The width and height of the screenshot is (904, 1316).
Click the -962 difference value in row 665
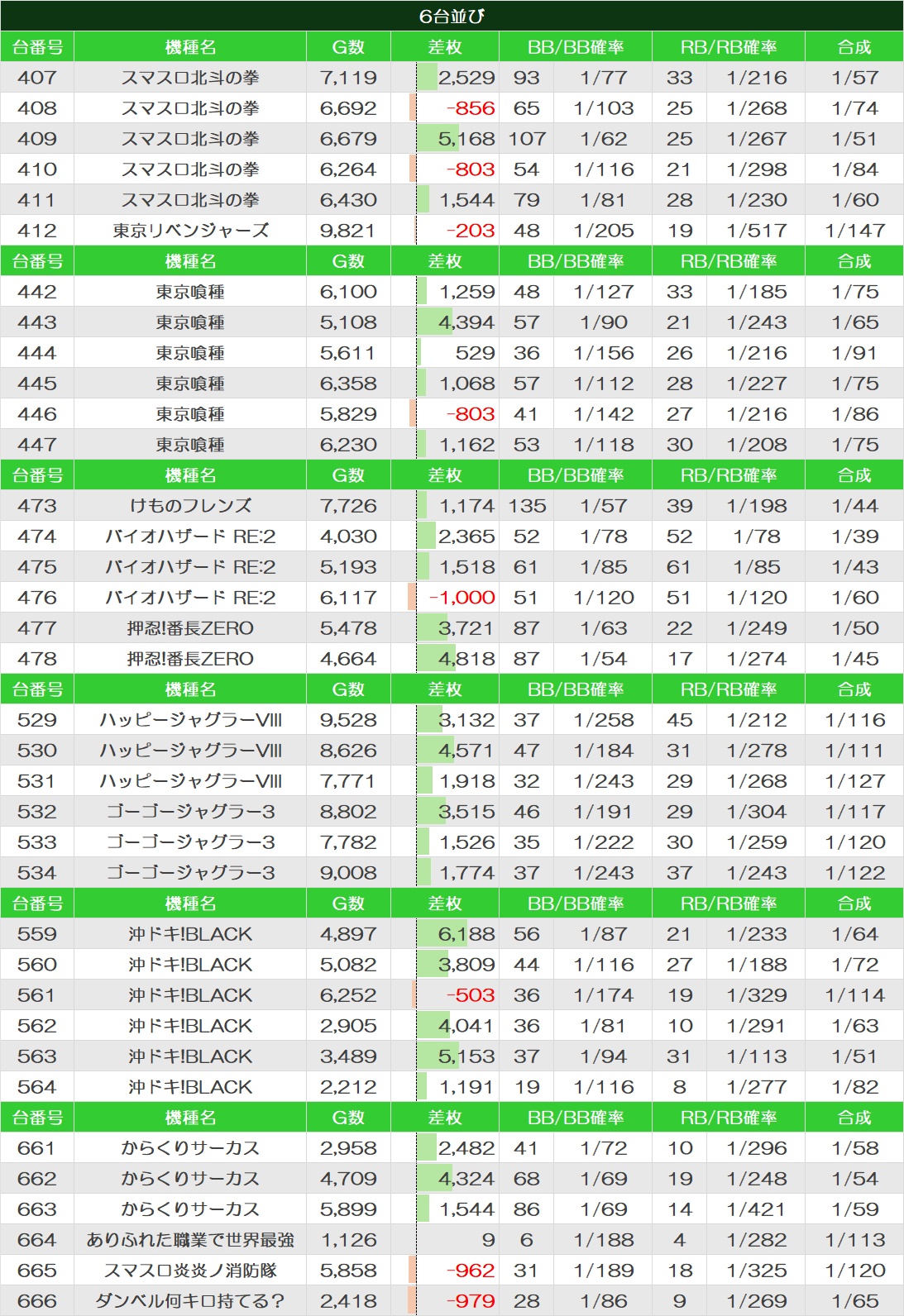click(470, 1271)
